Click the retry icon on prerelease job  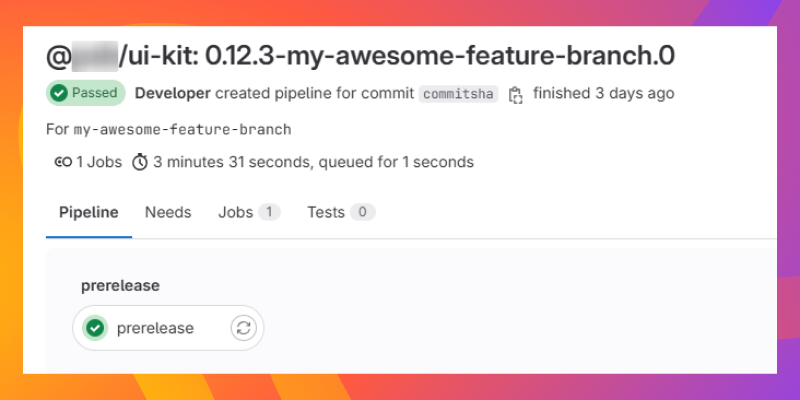(243, 328)
